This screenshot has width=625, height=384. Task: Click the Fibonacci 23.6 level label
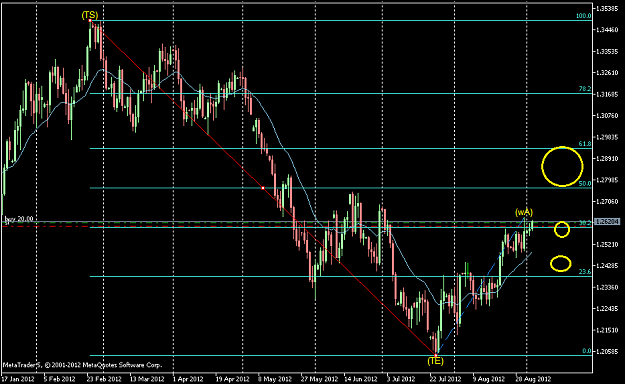click(x=585, y=272)
